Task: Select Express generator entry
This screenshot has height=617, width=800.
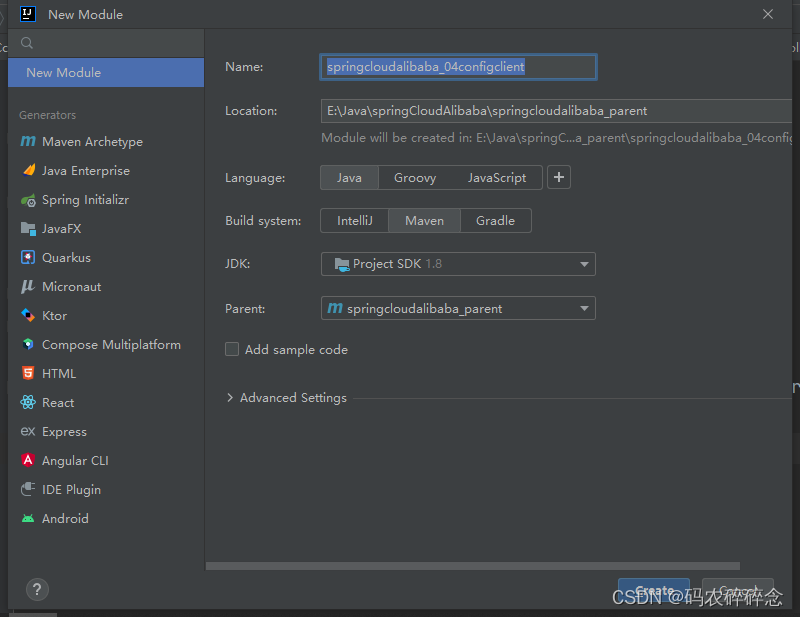Action: (106, 432)
